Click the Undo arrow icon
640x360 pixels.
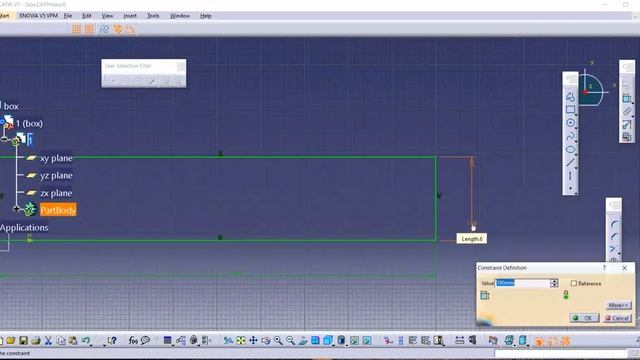(x=85, y=340)
